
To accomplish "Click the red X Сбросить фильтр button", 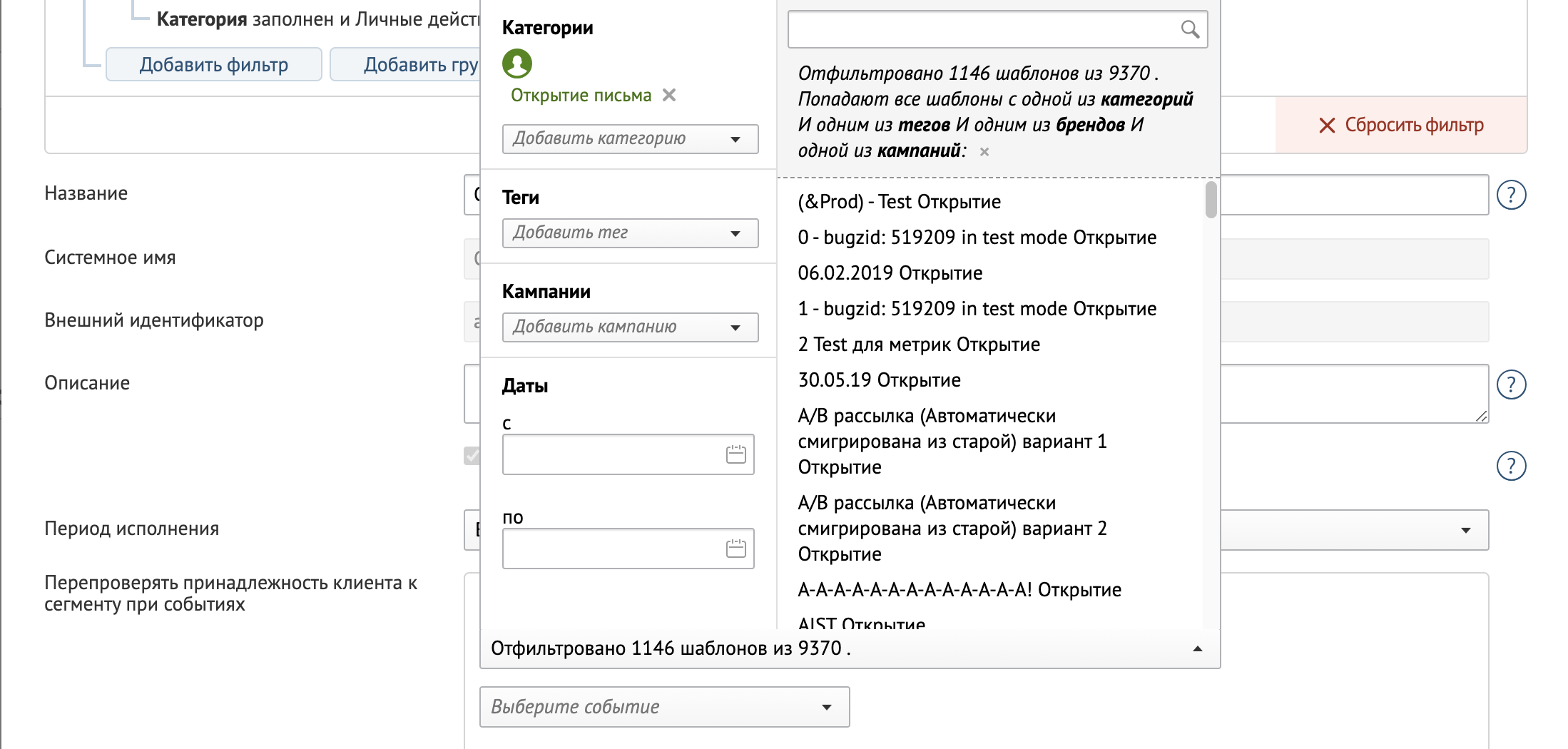I will point(1401,125).
